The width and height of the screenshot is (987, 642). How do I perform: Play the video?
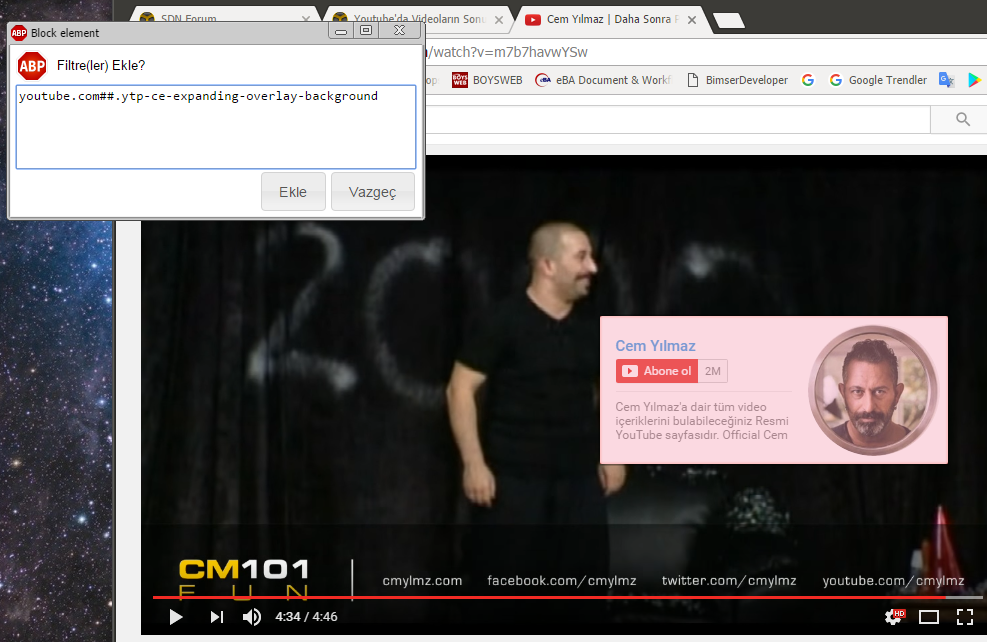pyautogui.click(x=176, y=617)
